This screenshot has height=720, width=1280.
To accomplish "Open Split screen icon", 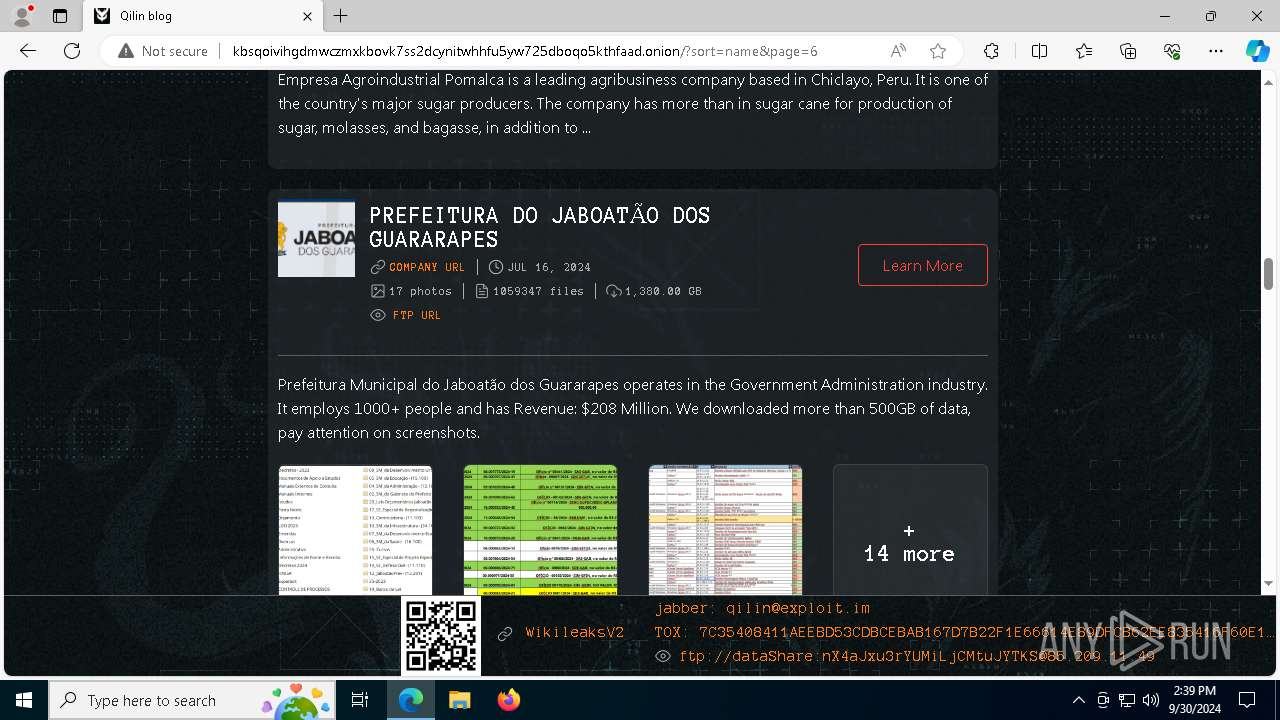I will pyautogui.click(x=1039, y=51).
